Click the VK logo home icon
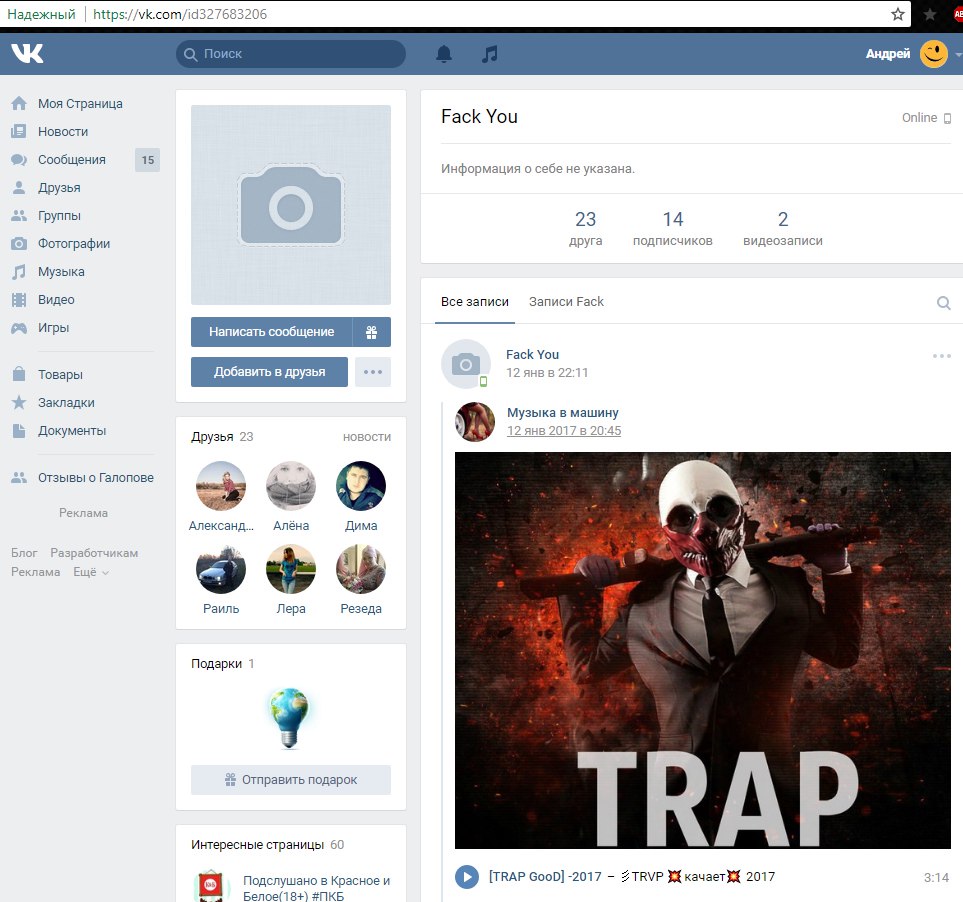Viewport: 963px width, 902px height. [x=27, y=54]
